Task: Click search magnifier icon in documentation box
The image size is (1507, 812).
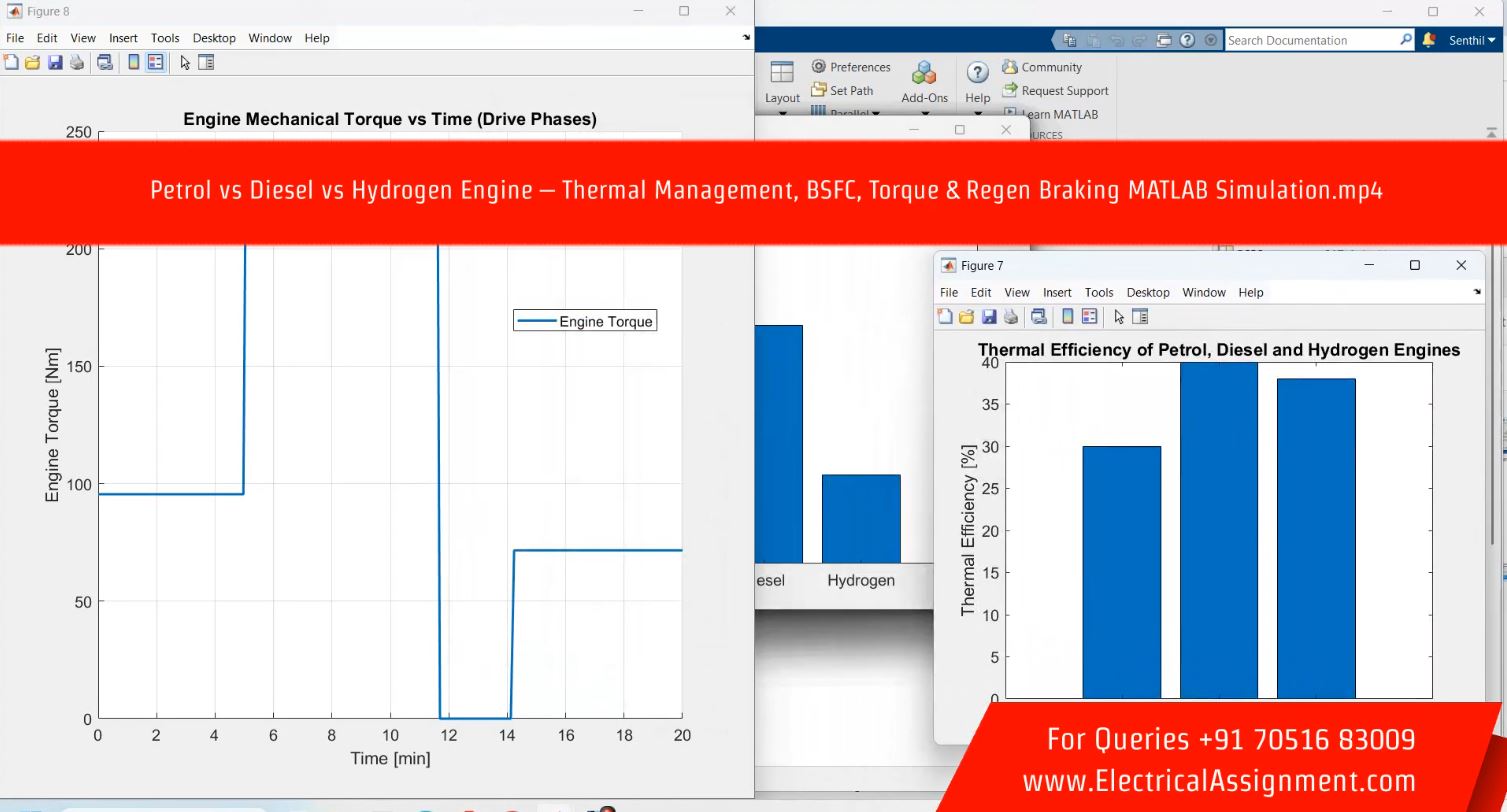Action: 1406,40
